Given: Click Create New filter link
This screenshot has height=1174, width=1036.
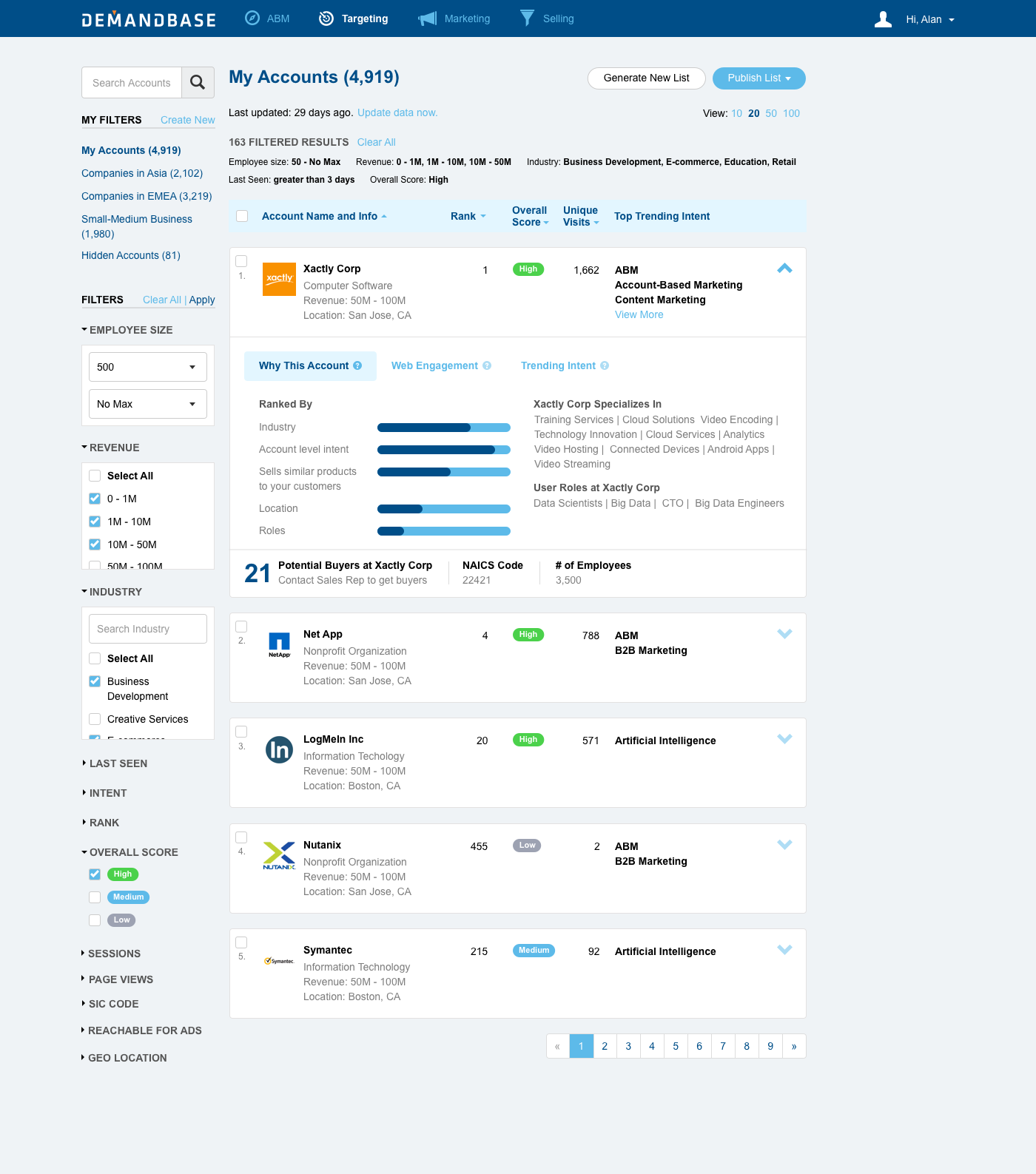Looking at the screenshot, I should pyautogui.click(x=188, y=120).
